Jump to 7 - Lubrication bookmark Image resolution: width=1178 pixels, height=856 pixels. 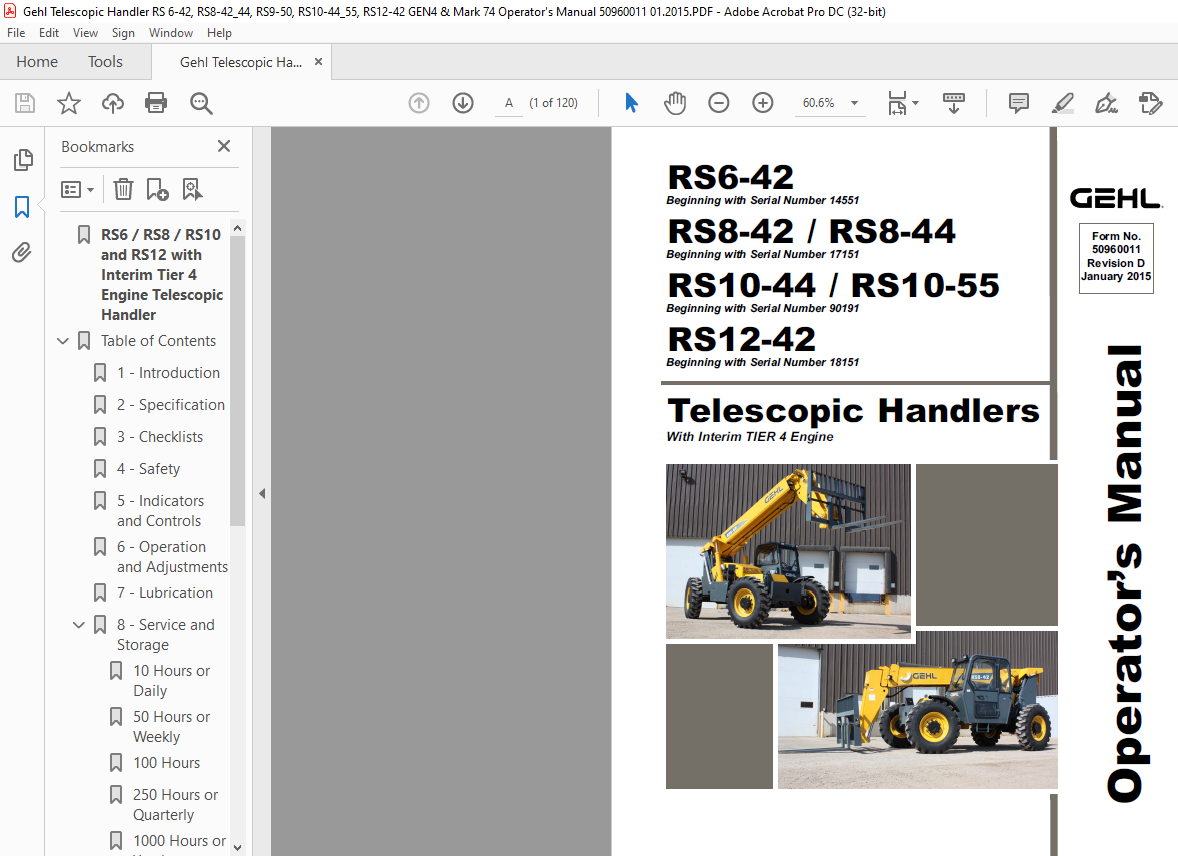(165, 593)
